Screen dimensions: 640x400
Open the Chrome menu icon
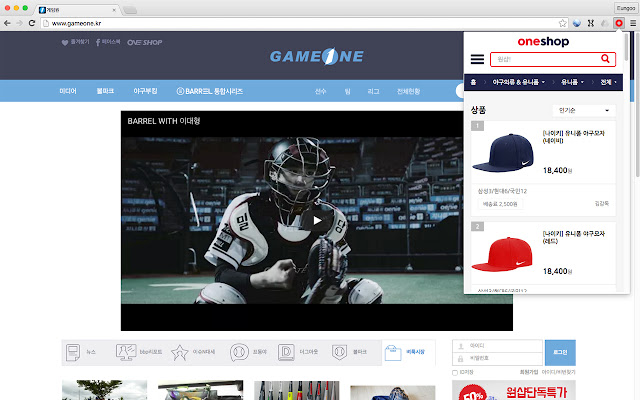click(x=633, y=23)
